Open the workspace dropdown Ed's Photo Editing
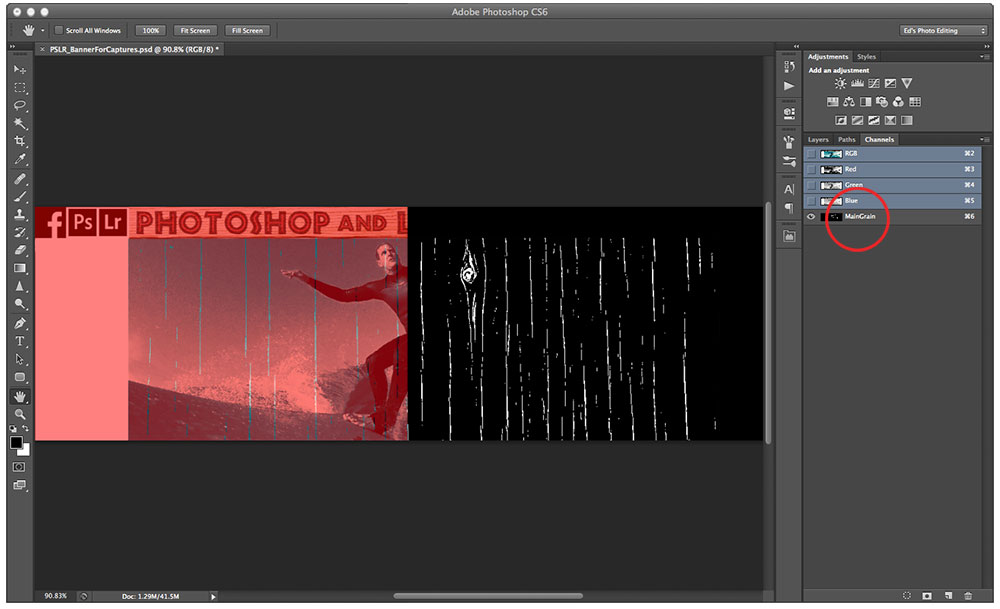Screen dimensions: 1000x609 coord(944,31)
